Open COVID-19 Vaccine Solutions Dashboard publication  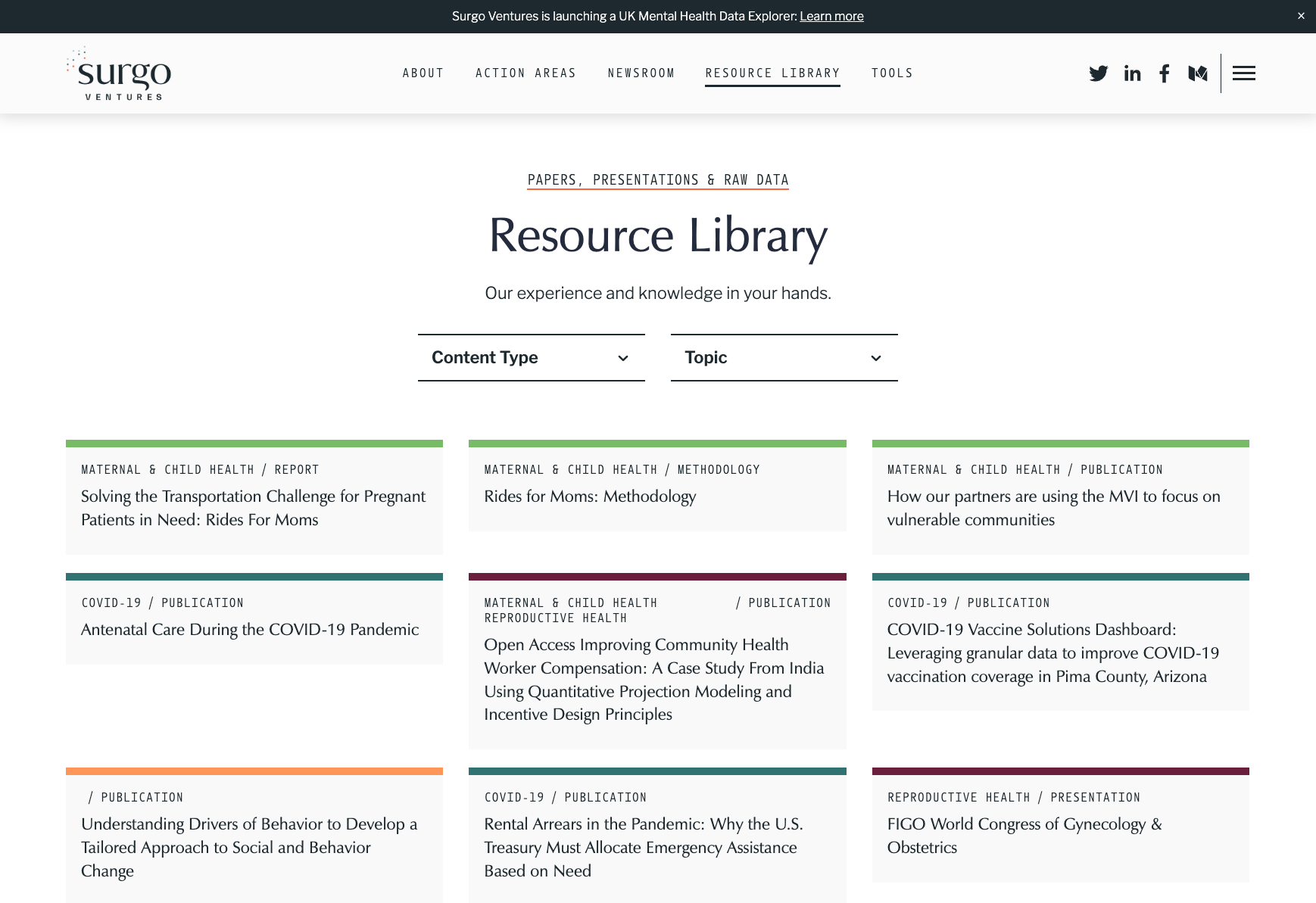coord(1053,653)
